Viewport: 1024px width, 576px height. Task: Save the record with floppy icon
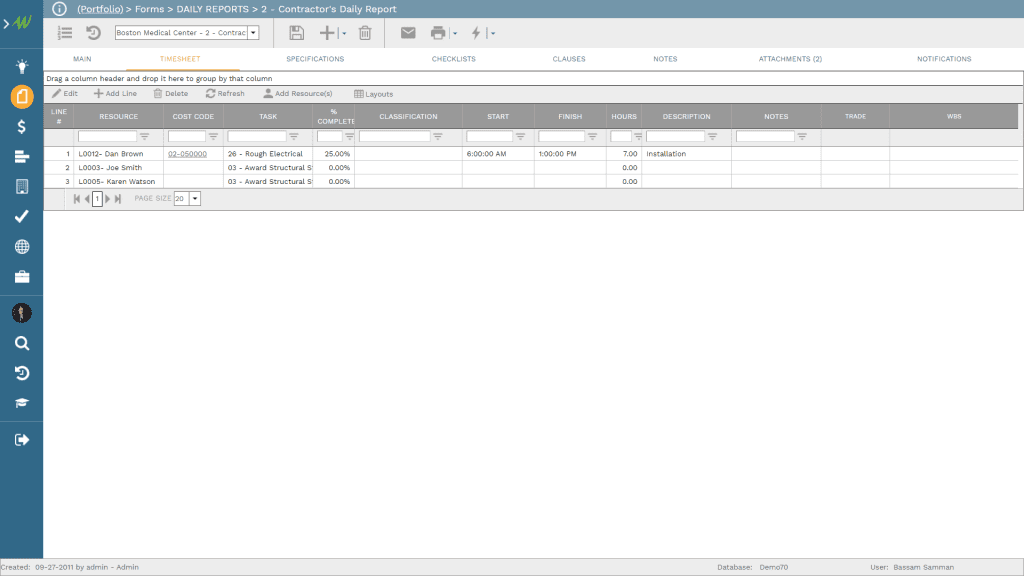point(296,33)
